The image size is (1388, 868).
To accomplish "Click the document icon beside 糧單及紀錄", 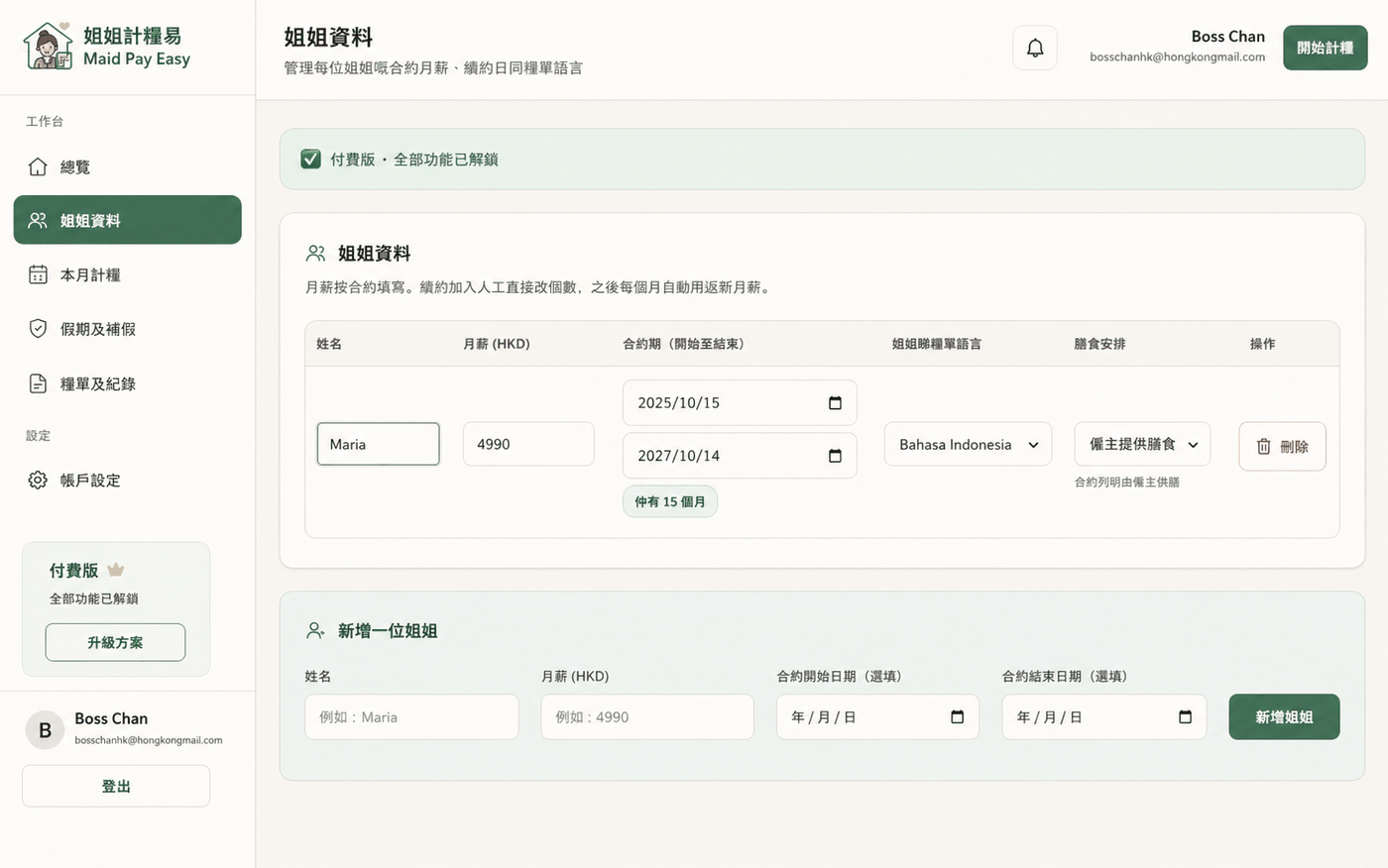I will 38,383.
